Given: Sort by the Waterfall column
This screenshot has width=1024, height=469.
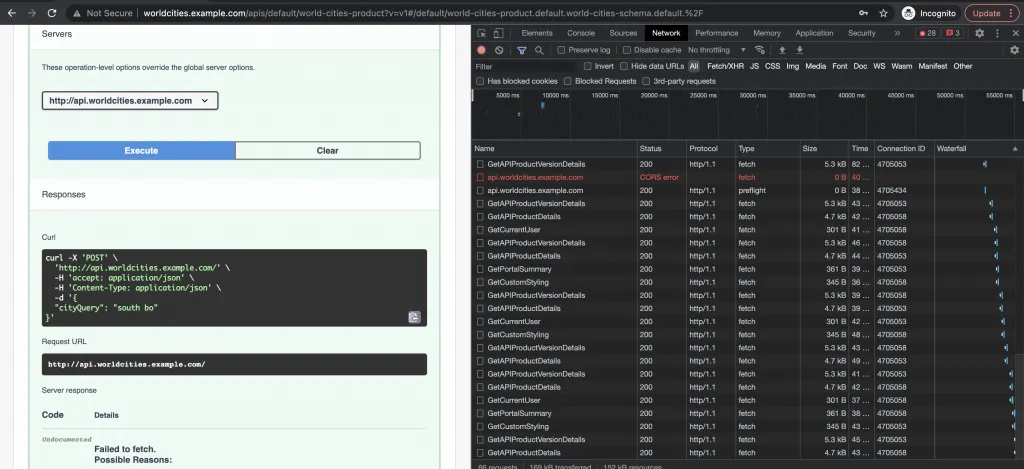Looking at the screenshot, I should pos(976,149).
